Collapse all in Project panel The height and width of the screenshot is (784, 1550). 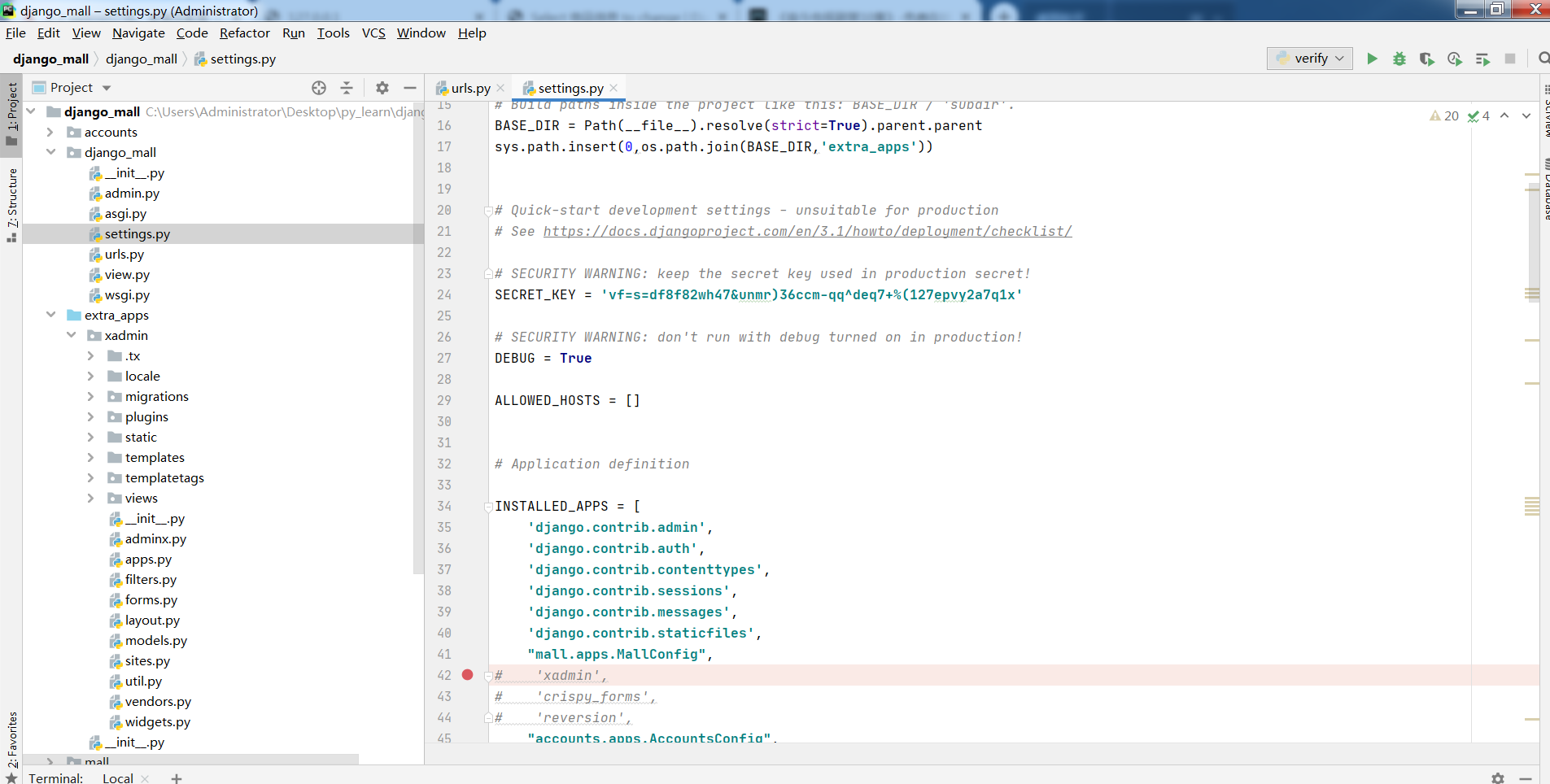pyautogui.click(x=347, y=88)
